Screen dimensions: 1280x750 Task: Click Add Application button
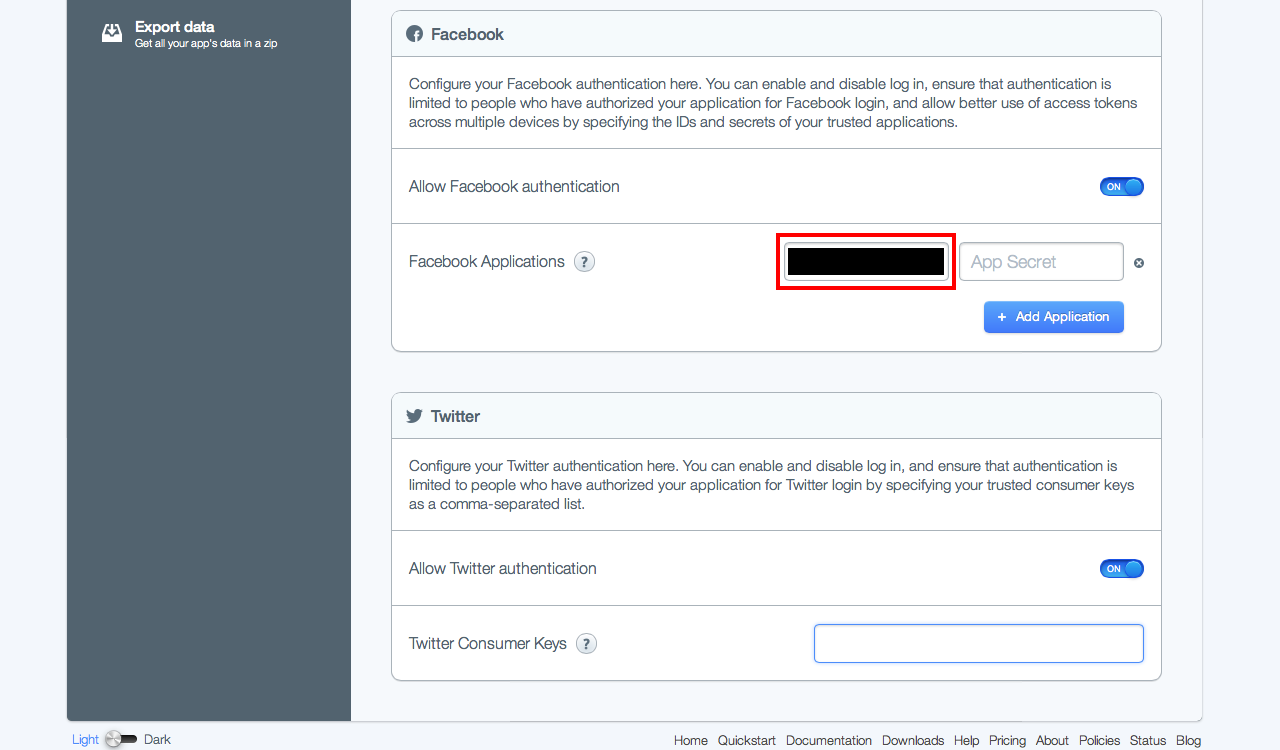(x=1054, y=317)
